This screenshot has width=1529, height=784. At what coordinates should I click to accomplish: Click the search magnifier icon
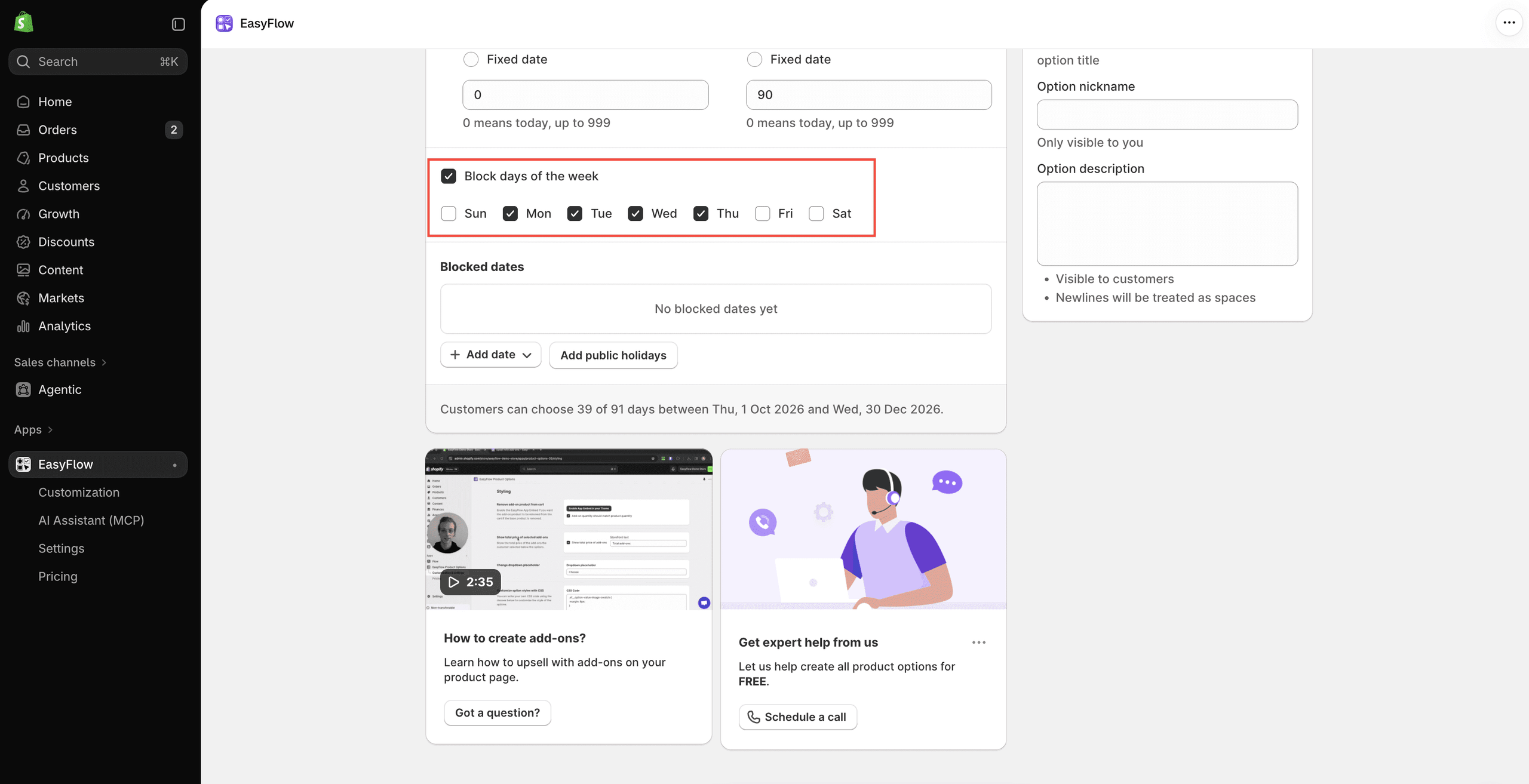point(23,62)
